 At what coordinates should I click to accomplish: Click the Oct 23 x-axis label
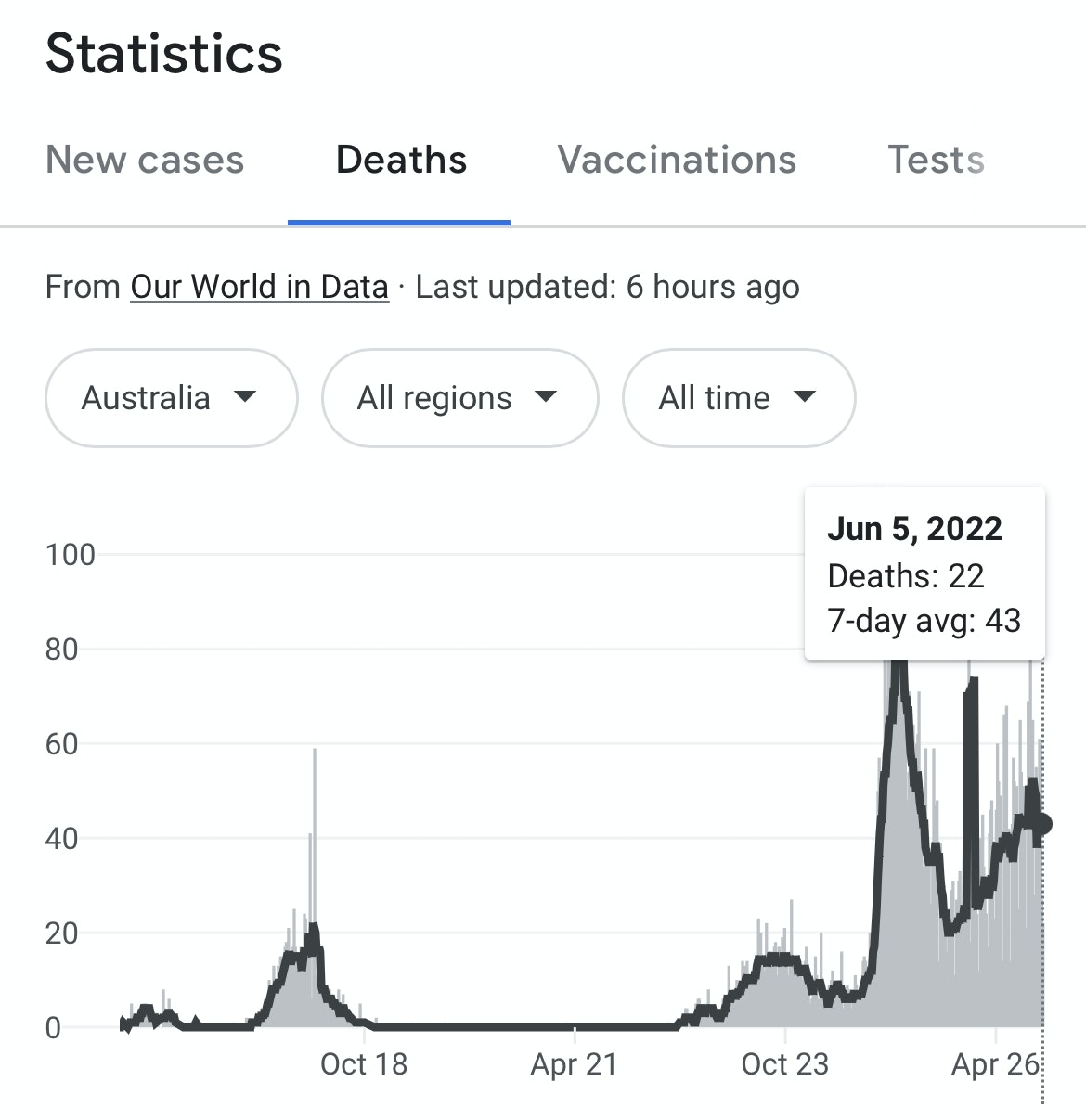(784, 1064)
